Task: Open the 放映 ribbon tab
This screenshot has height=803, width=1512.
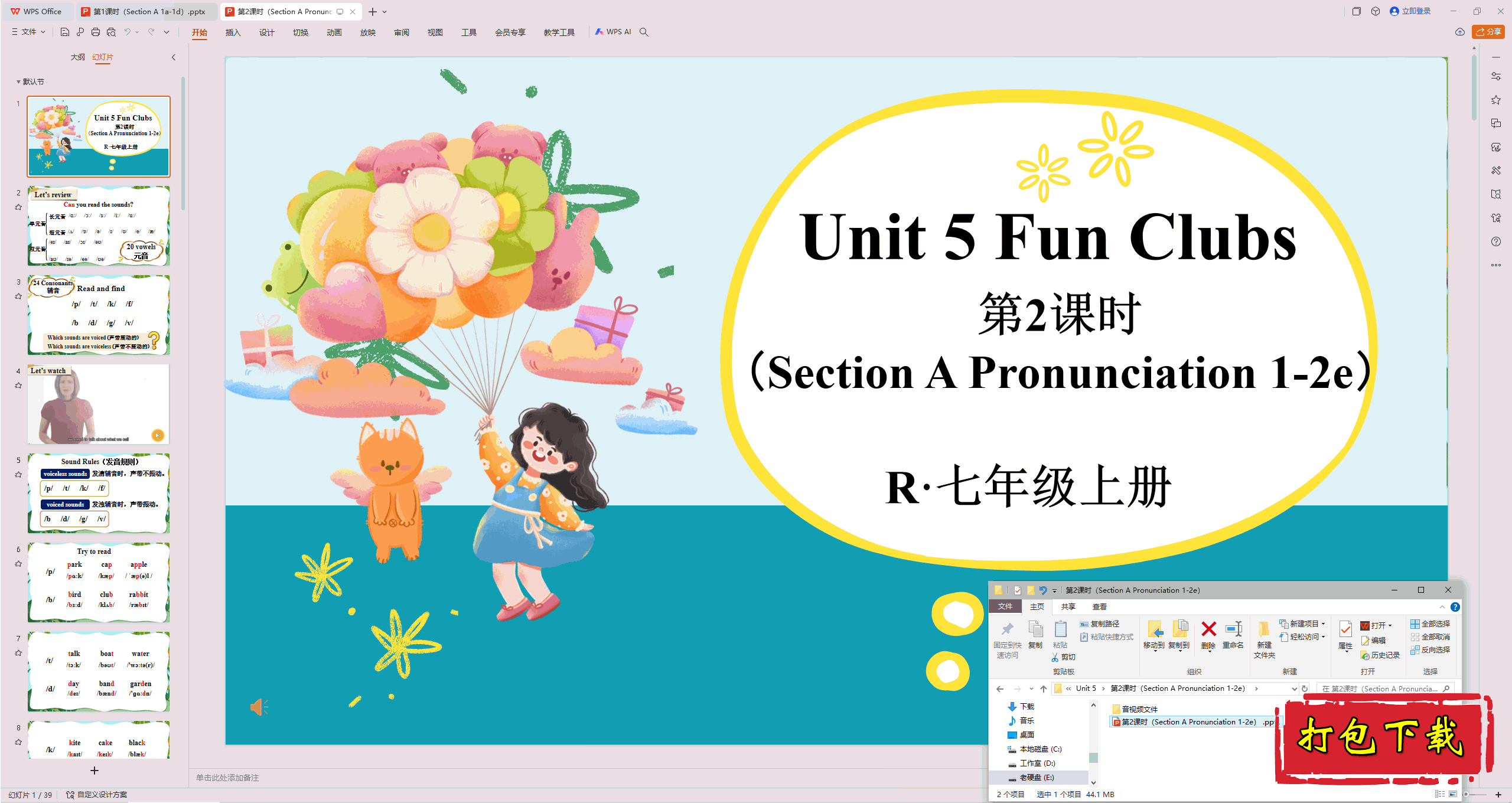Action: 367,32
